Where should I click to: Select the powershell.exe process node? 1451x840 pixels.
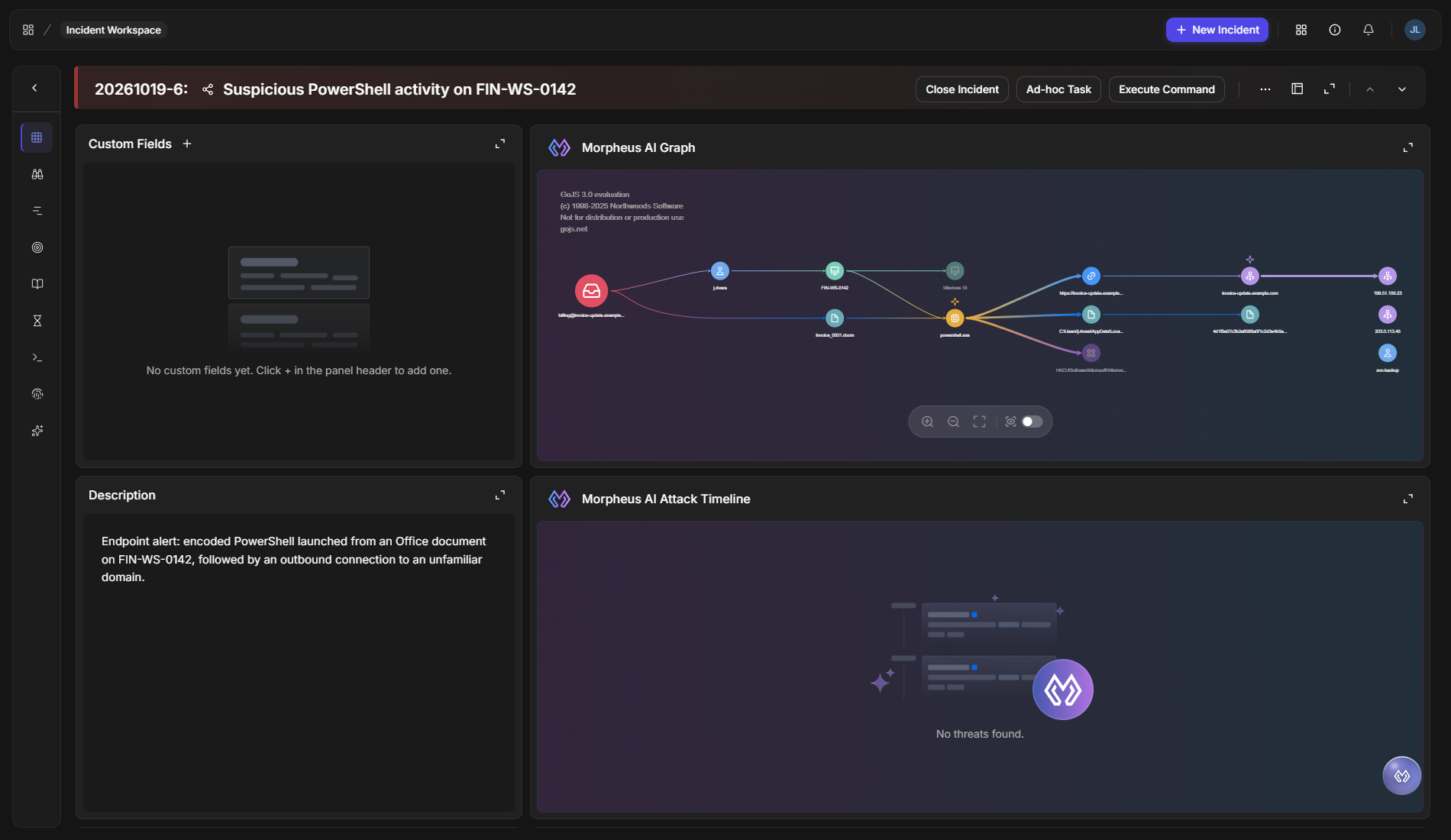tap(955, 318)
